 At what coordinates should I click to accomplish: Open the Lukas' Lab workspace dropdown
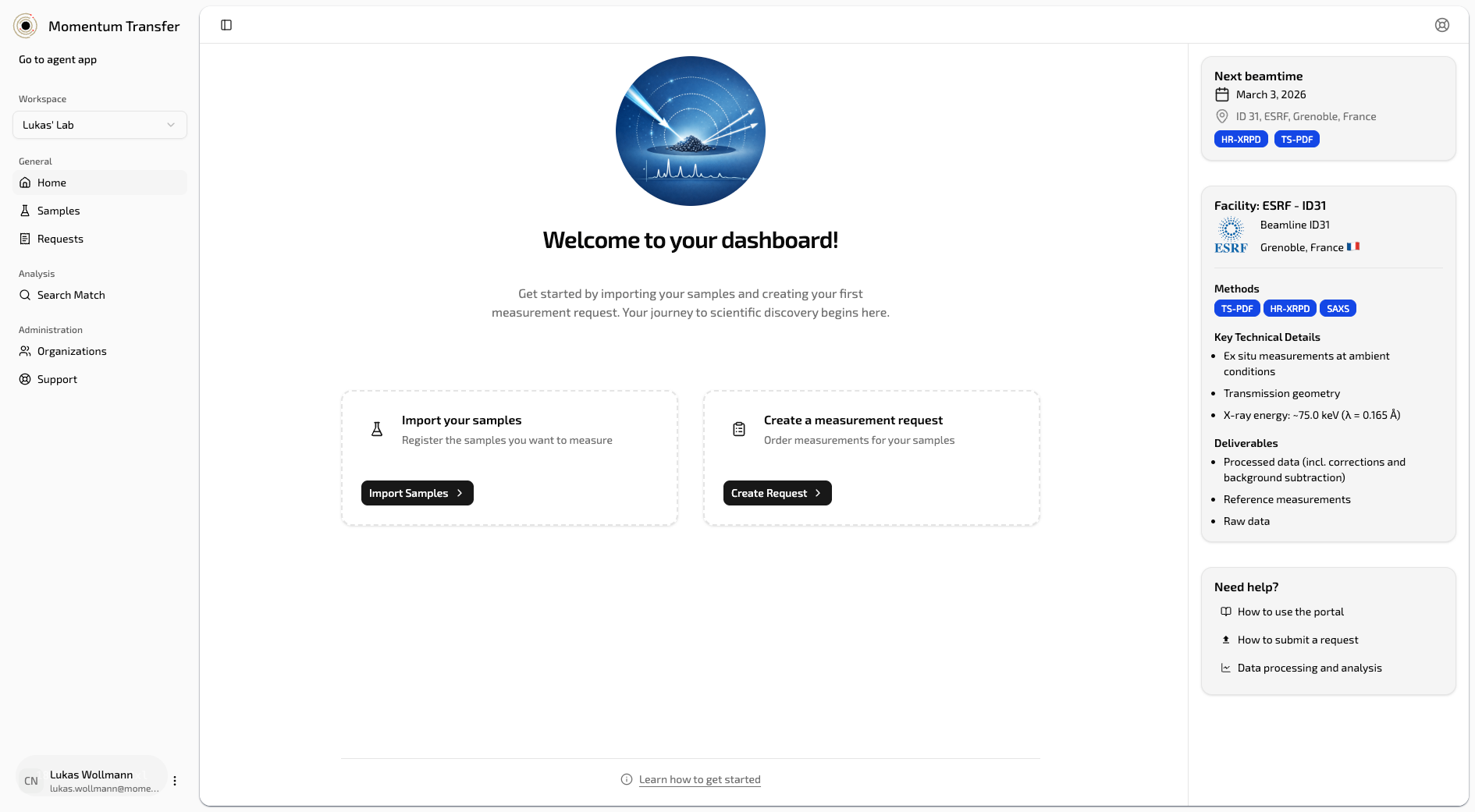tap(100, 125)
